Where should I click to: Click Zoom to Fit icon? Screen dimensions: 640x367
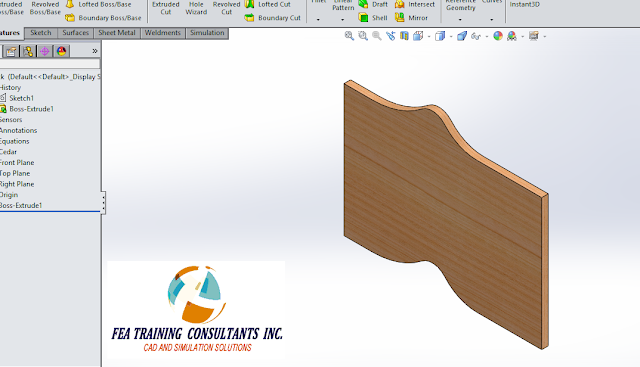[349, 36]
